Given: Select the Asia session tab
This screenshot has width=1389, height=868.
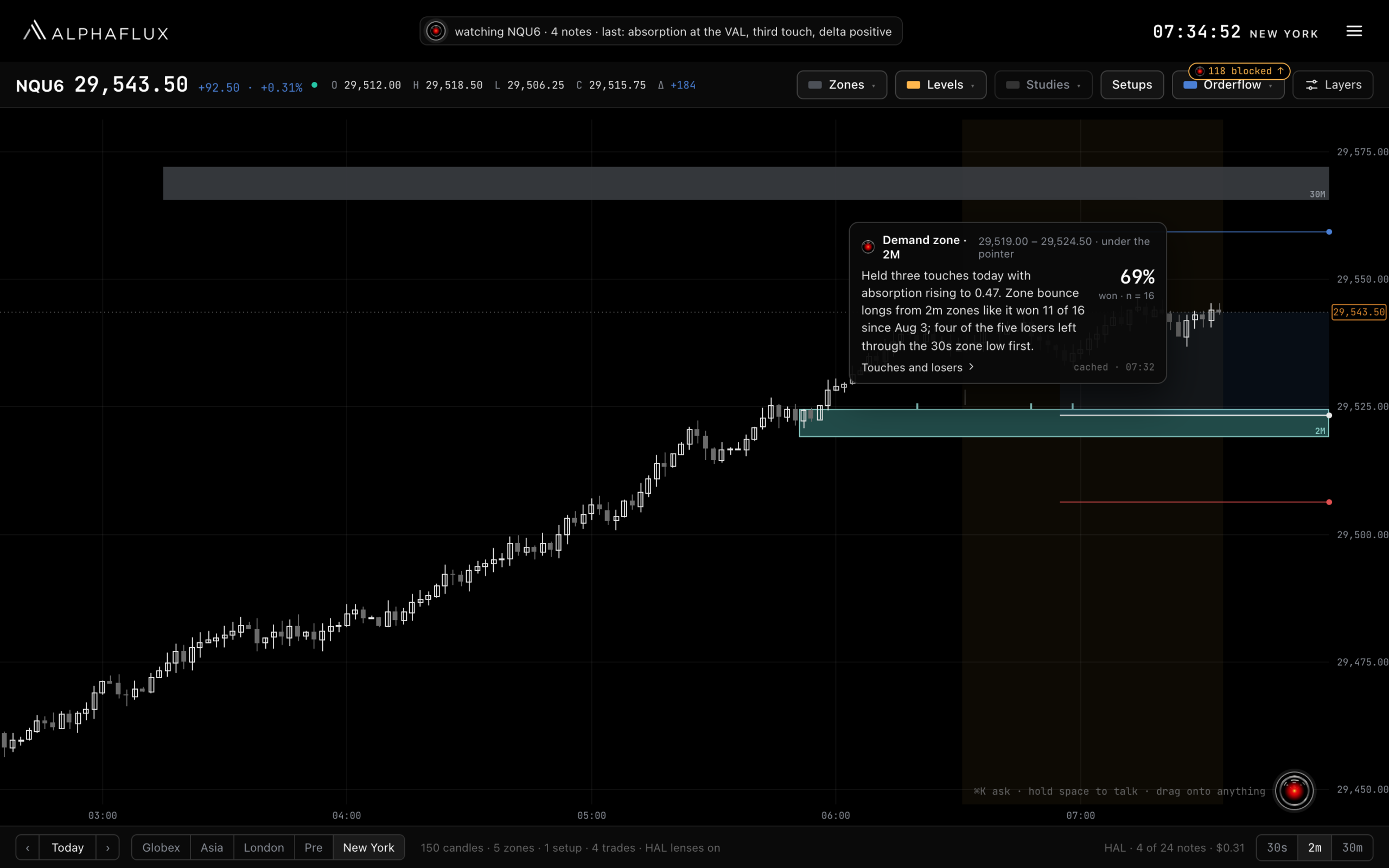Looking at the screenshot, I should (212, 847).
